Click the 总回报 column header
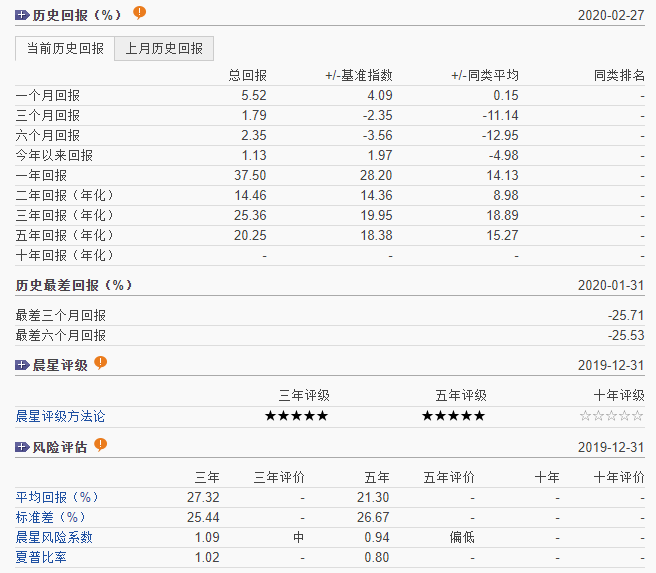The width and height of the screenshot is (656, 573). pos(247,75)
